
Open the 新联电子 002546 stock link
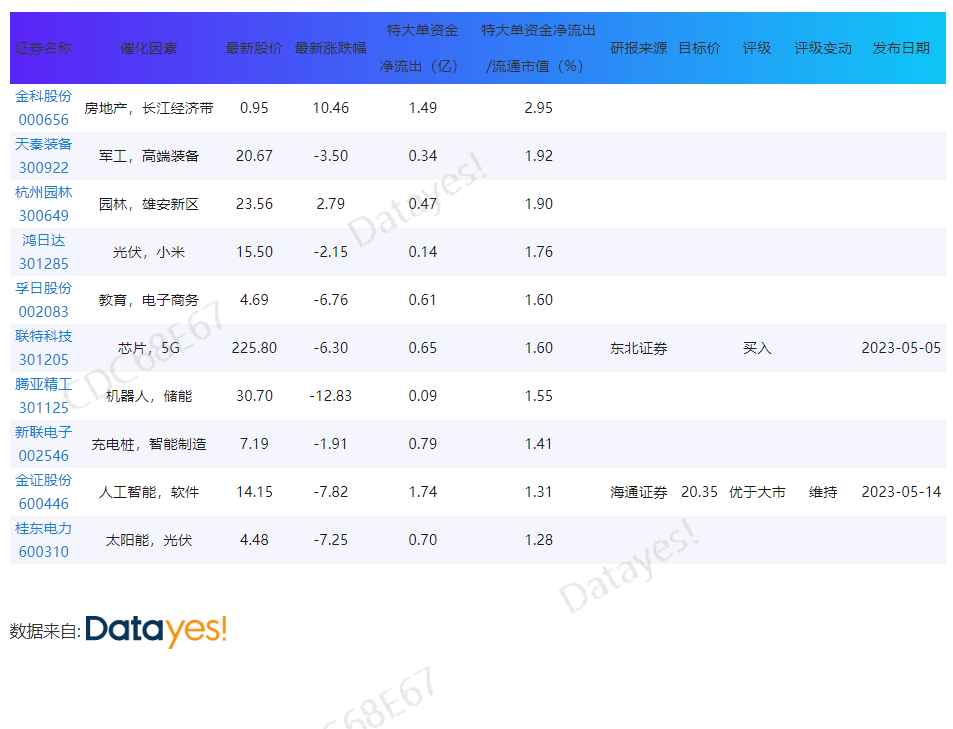43,444
